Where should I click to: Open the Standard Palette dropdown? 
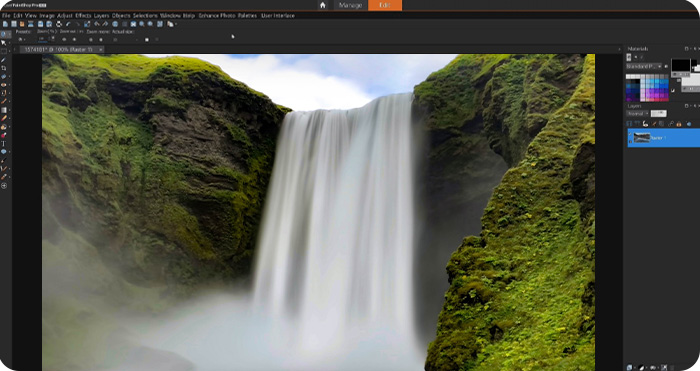tap(644, 66)
